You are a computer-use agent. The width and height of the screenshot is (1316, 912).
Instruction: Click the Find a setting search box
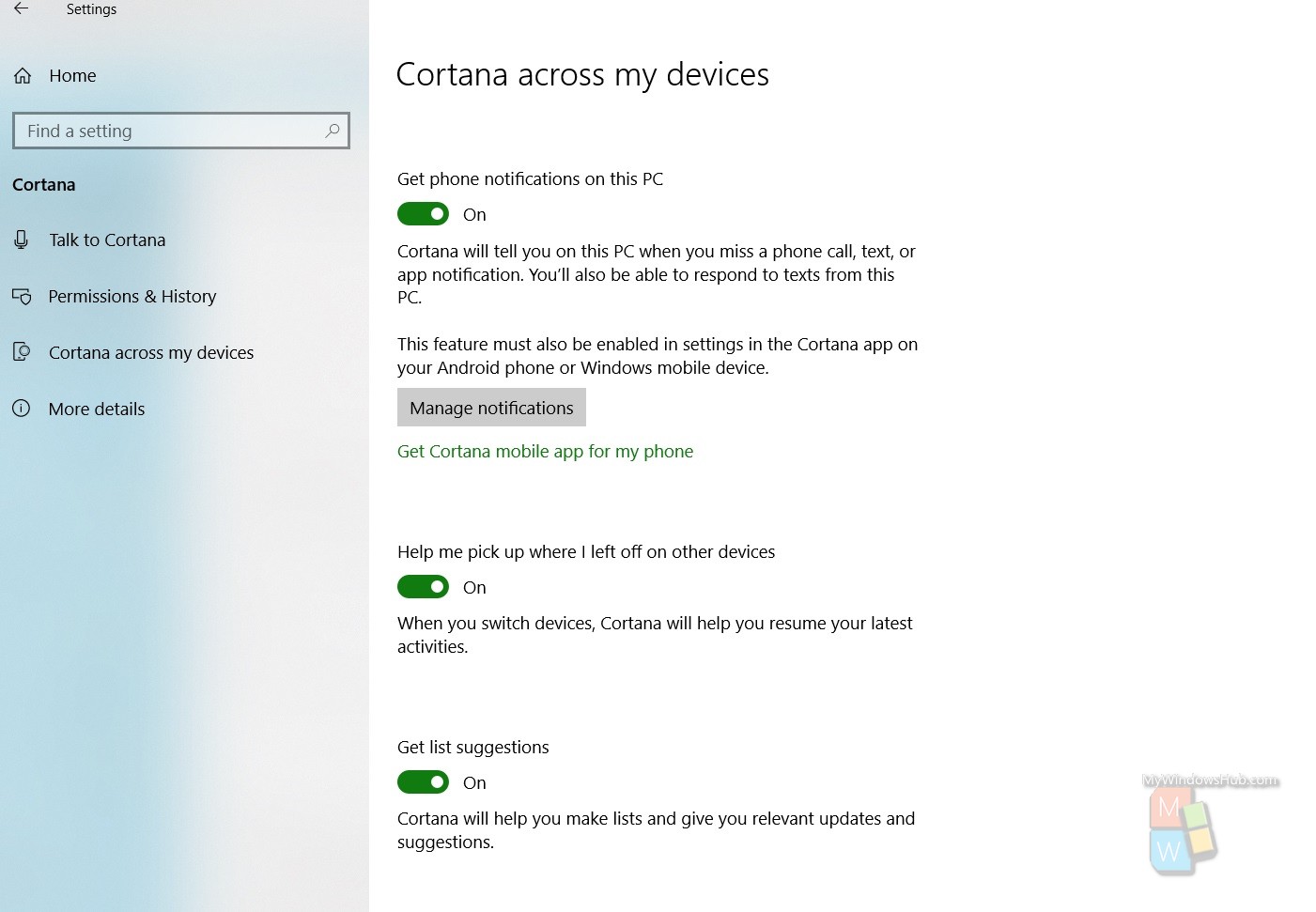(181, 131)
